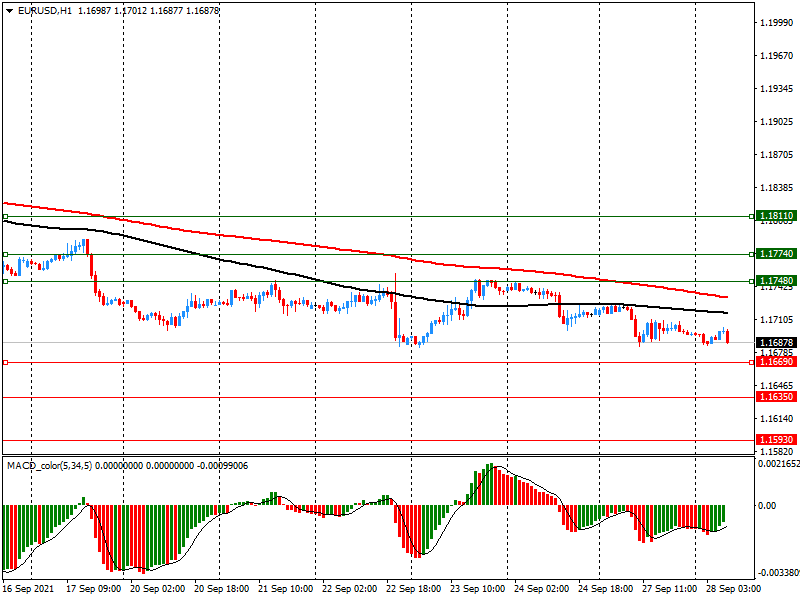
Task: Click the 0.00 MACD zero level label
Action: coord(767,506)
